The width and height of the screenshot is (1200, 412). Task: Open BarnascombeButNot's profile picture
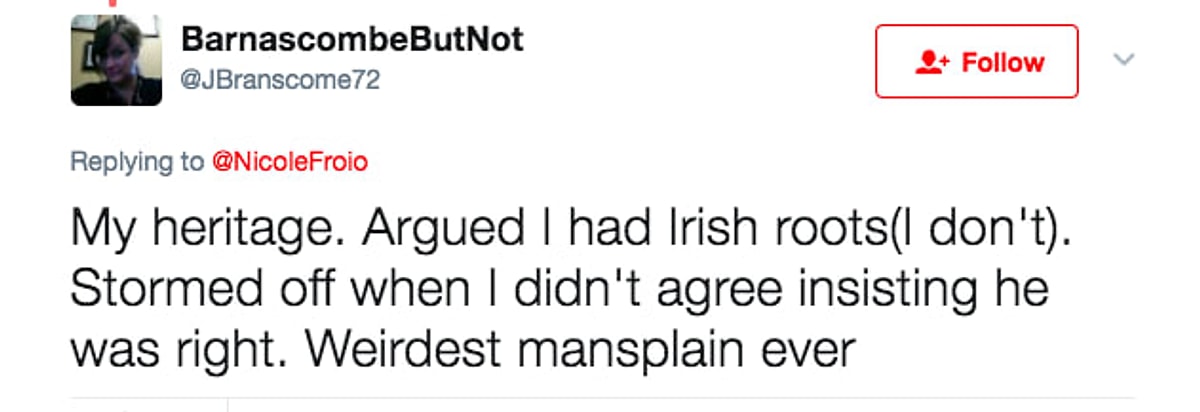[116, 61]
